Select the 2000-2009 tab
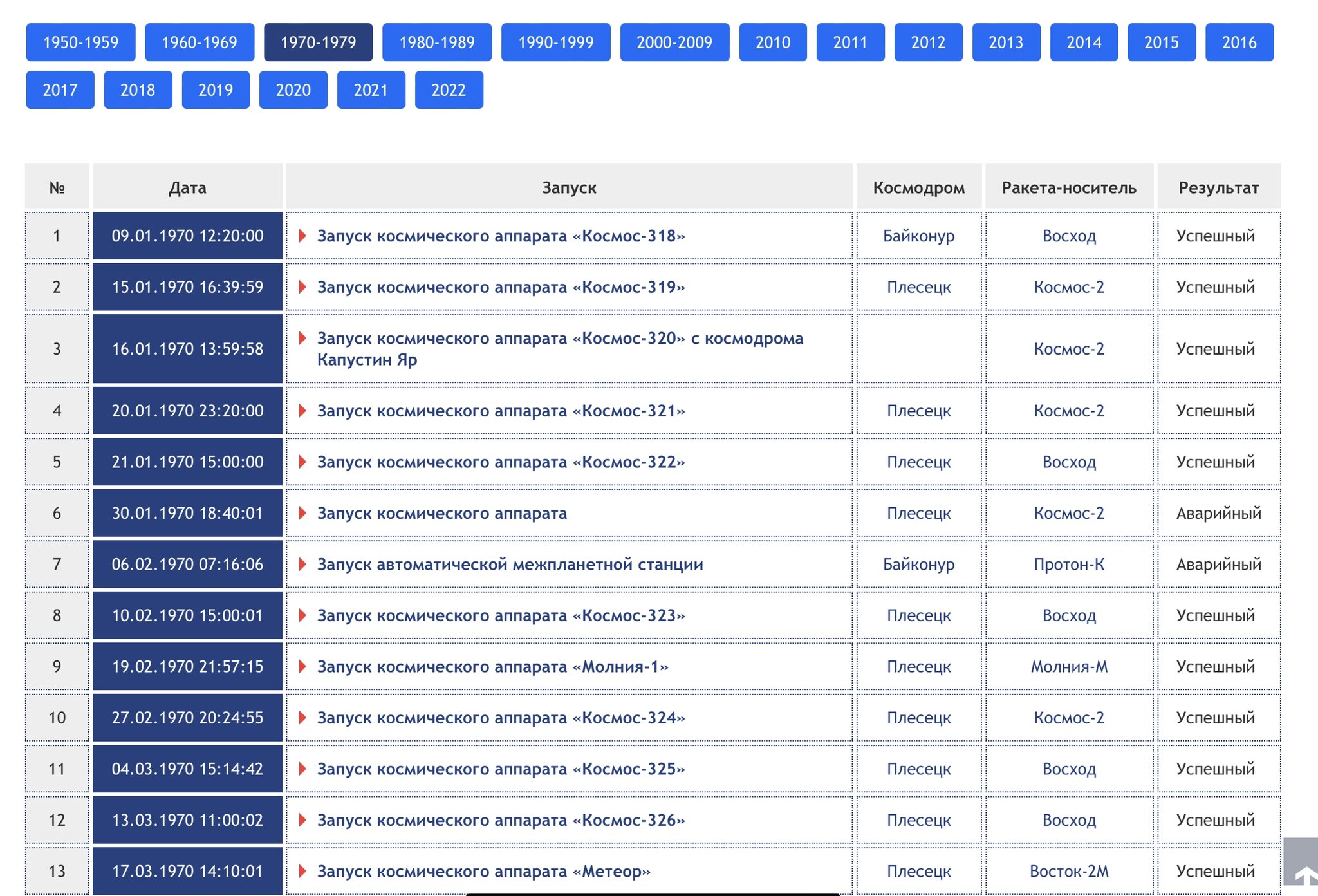Image resolution: width=1318 pixels, height=896 pixels. click(674, 42)
